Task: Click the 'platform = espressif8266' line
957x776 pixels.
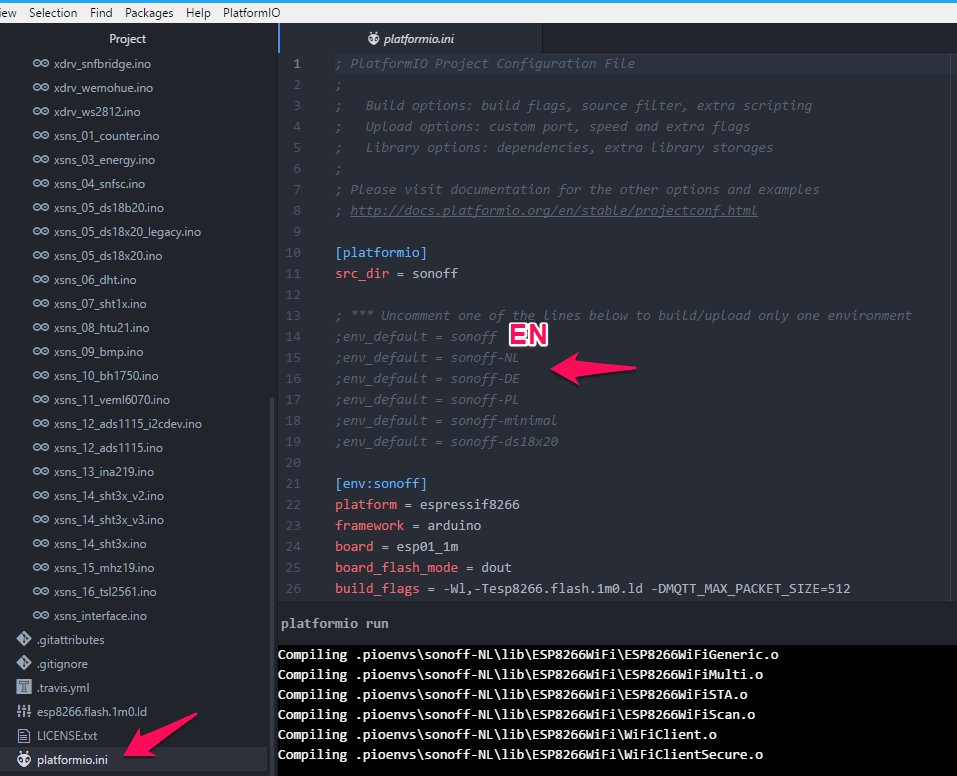Action: click(427, 504)
